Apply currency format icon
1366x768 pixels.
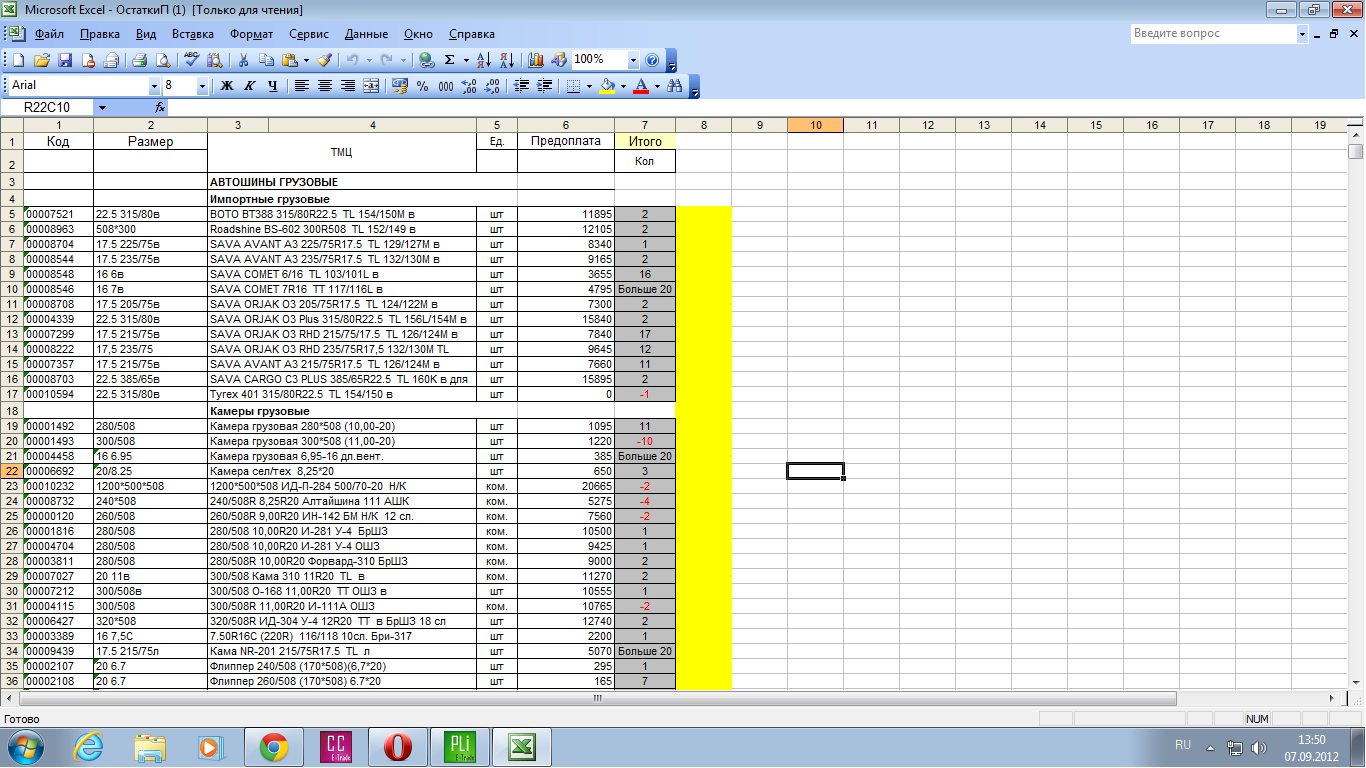[x=399, y=86]
